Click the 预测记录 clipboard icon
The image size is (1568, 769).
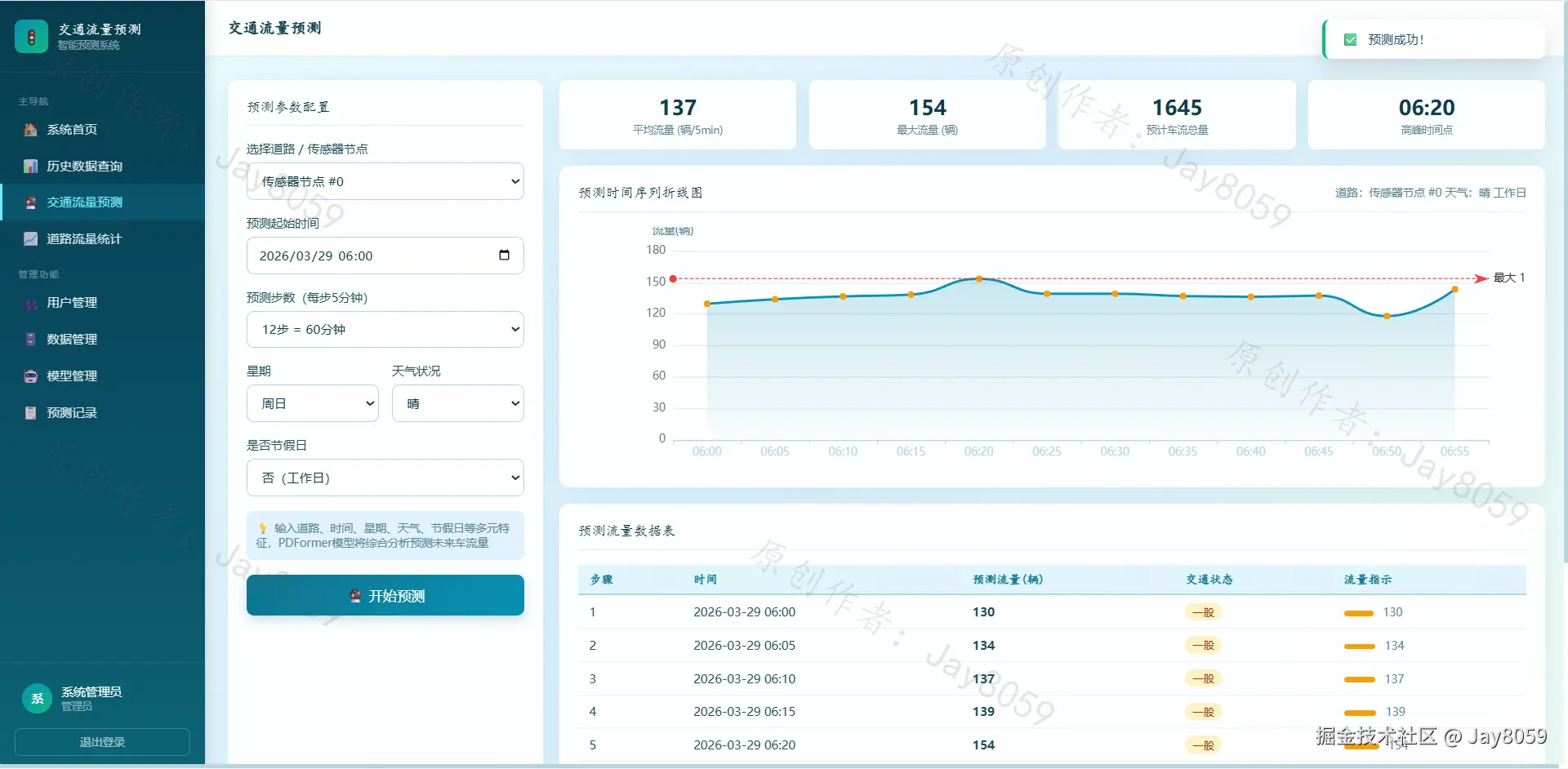point(30,412)
